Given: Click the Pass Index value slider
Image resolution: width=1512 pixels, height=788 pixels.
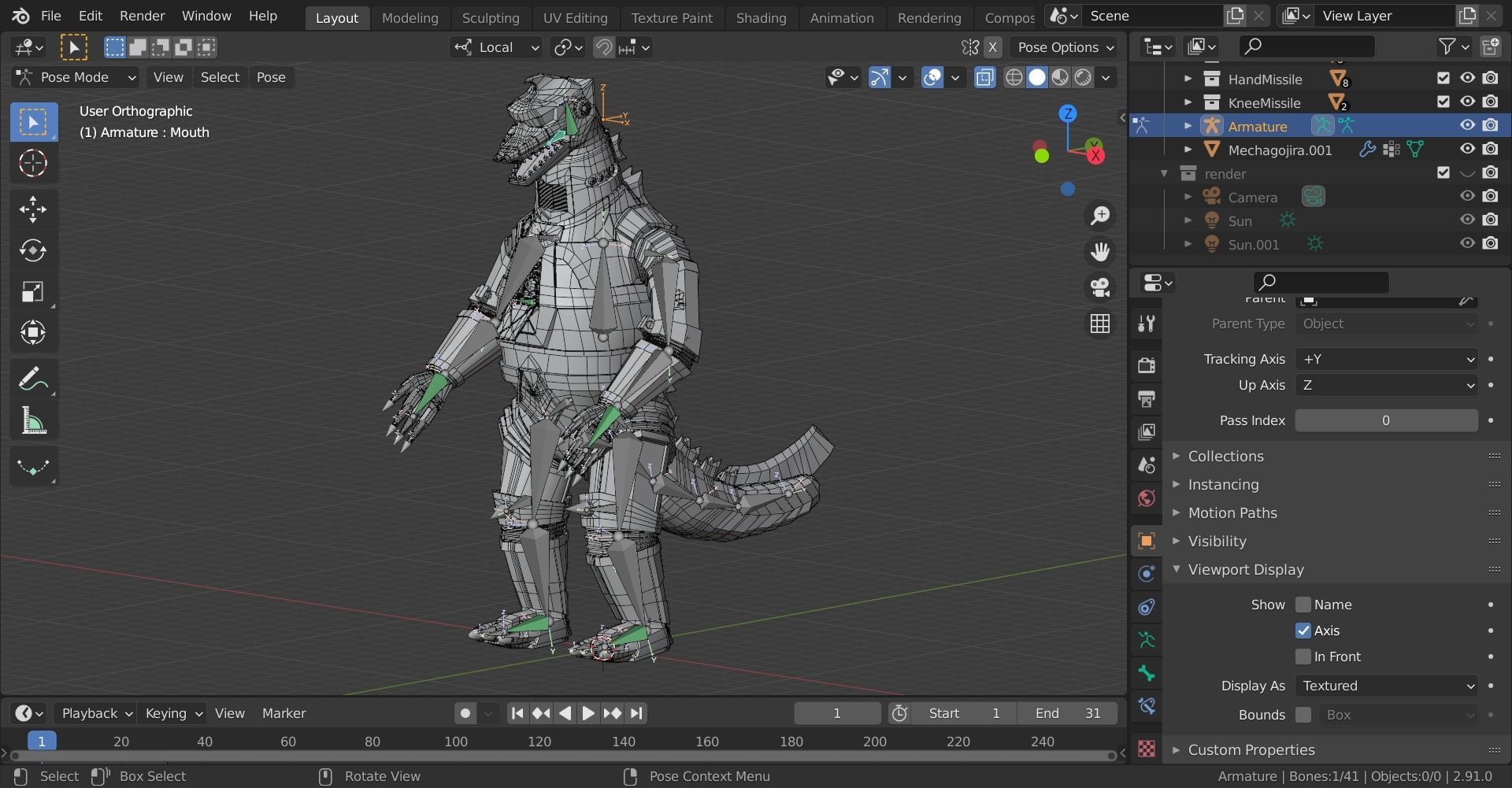Looking at the screenshot, I should coord(1386,420).
